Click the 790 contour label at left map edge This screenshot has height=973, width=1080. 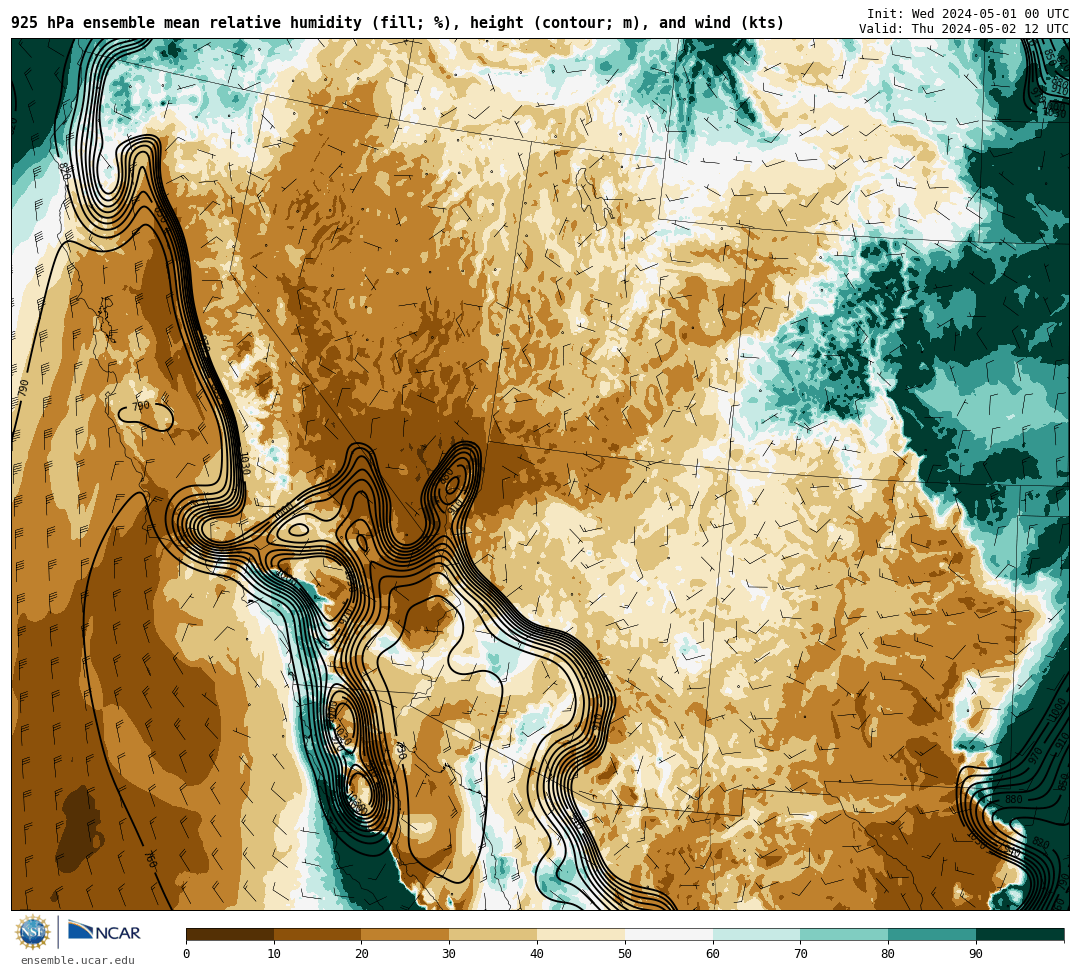[24, 388]
